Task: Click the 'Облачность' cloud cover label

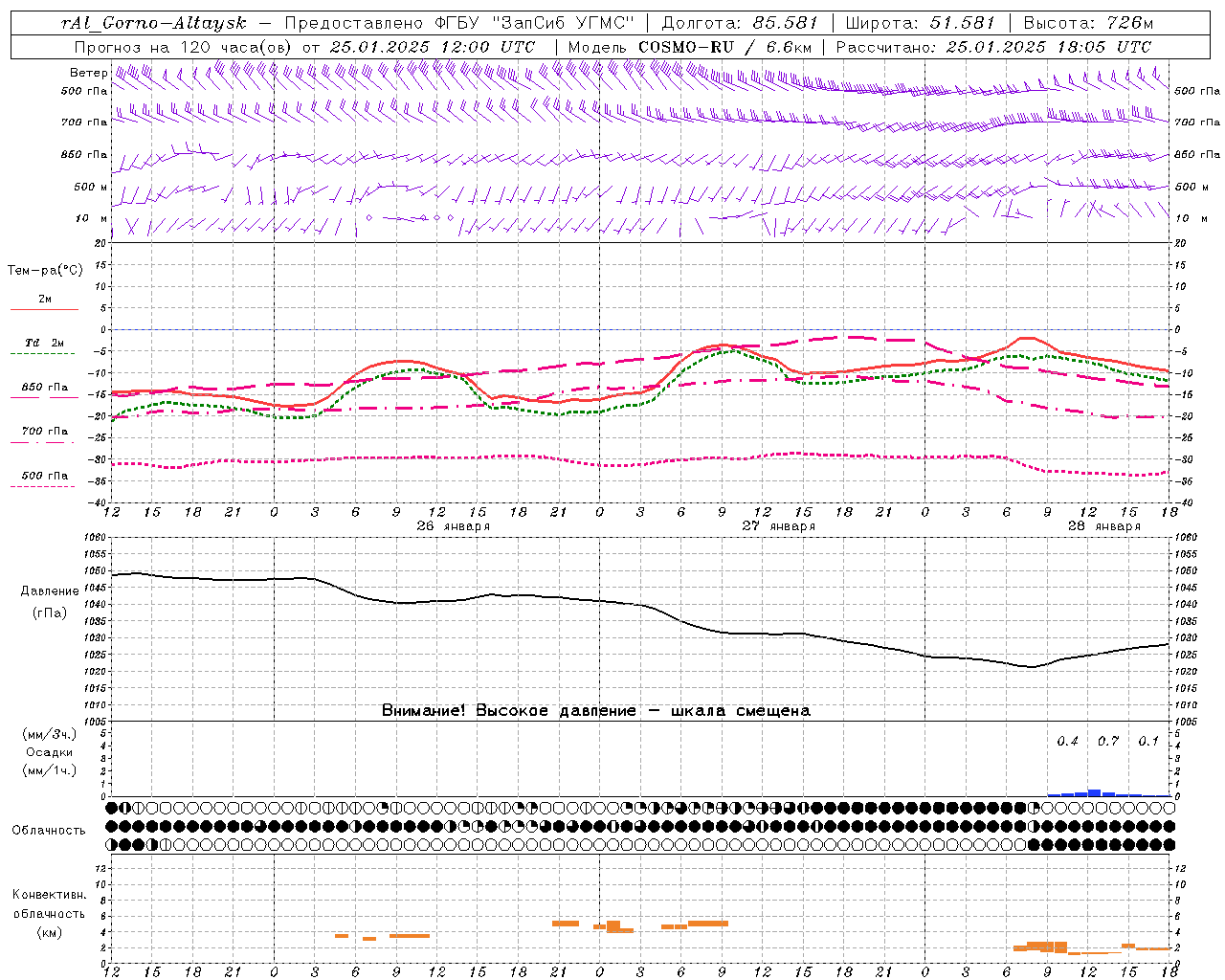Action: (x=50, y=831)
